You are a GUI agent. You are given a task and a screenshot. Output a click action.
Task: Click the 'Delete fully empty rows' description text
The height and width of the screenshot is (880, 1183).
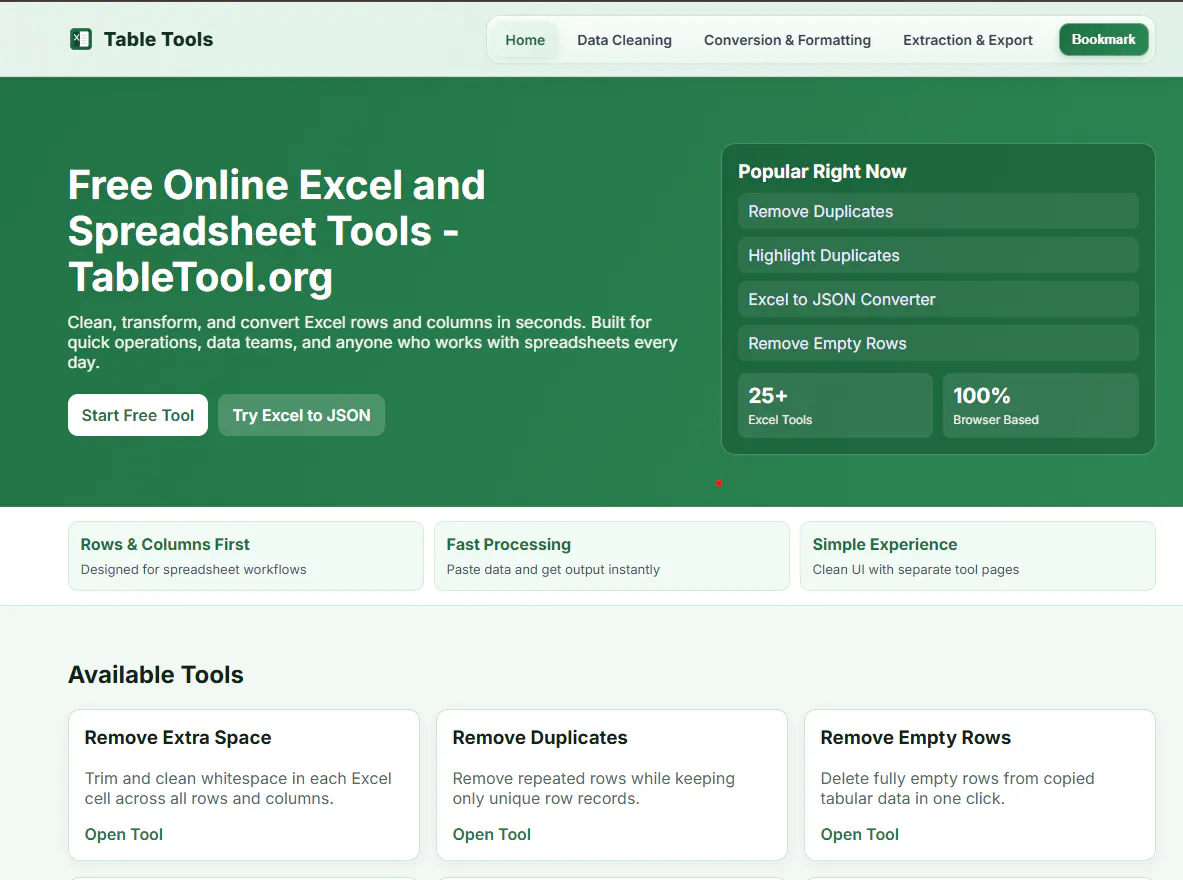pyautogui.click(x=957, y=788)
